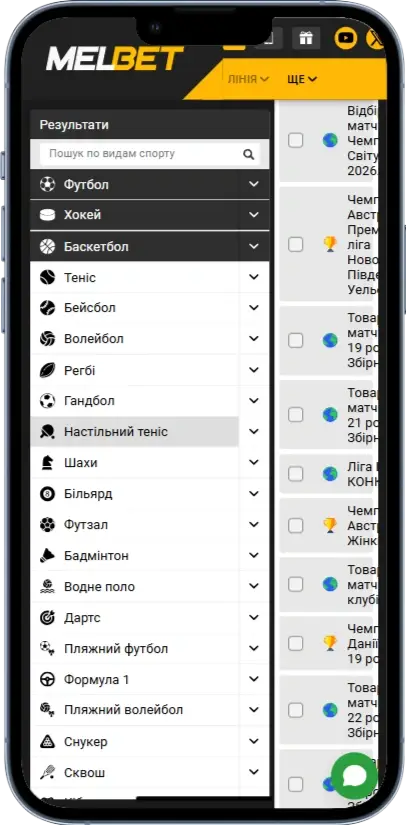Tick the first checkbox in the championship list

tap(296, 140)
